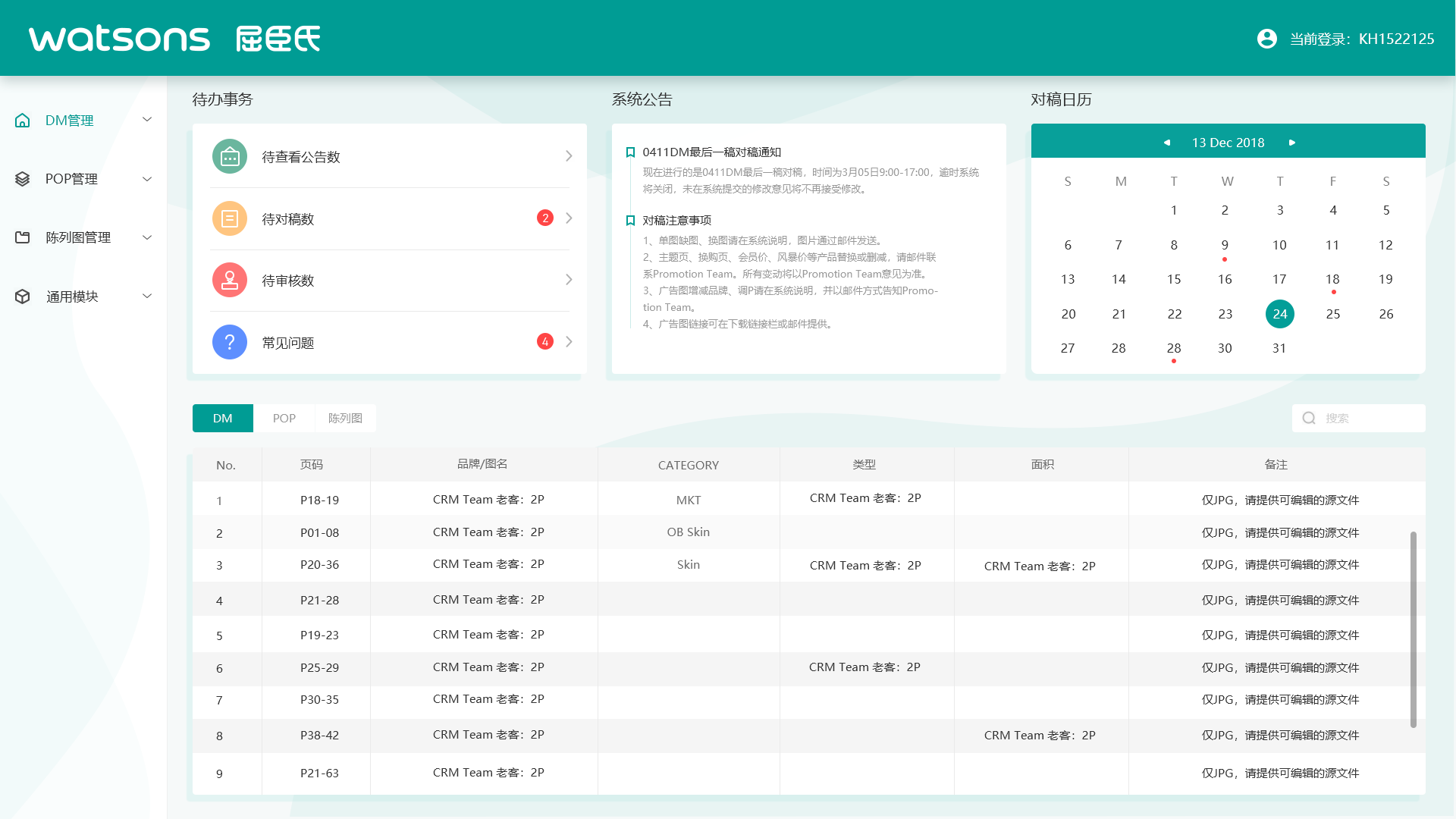
Task: Select highlighted date 24 in calendar
Action: pyautogui.click(x=1280, y=314)
